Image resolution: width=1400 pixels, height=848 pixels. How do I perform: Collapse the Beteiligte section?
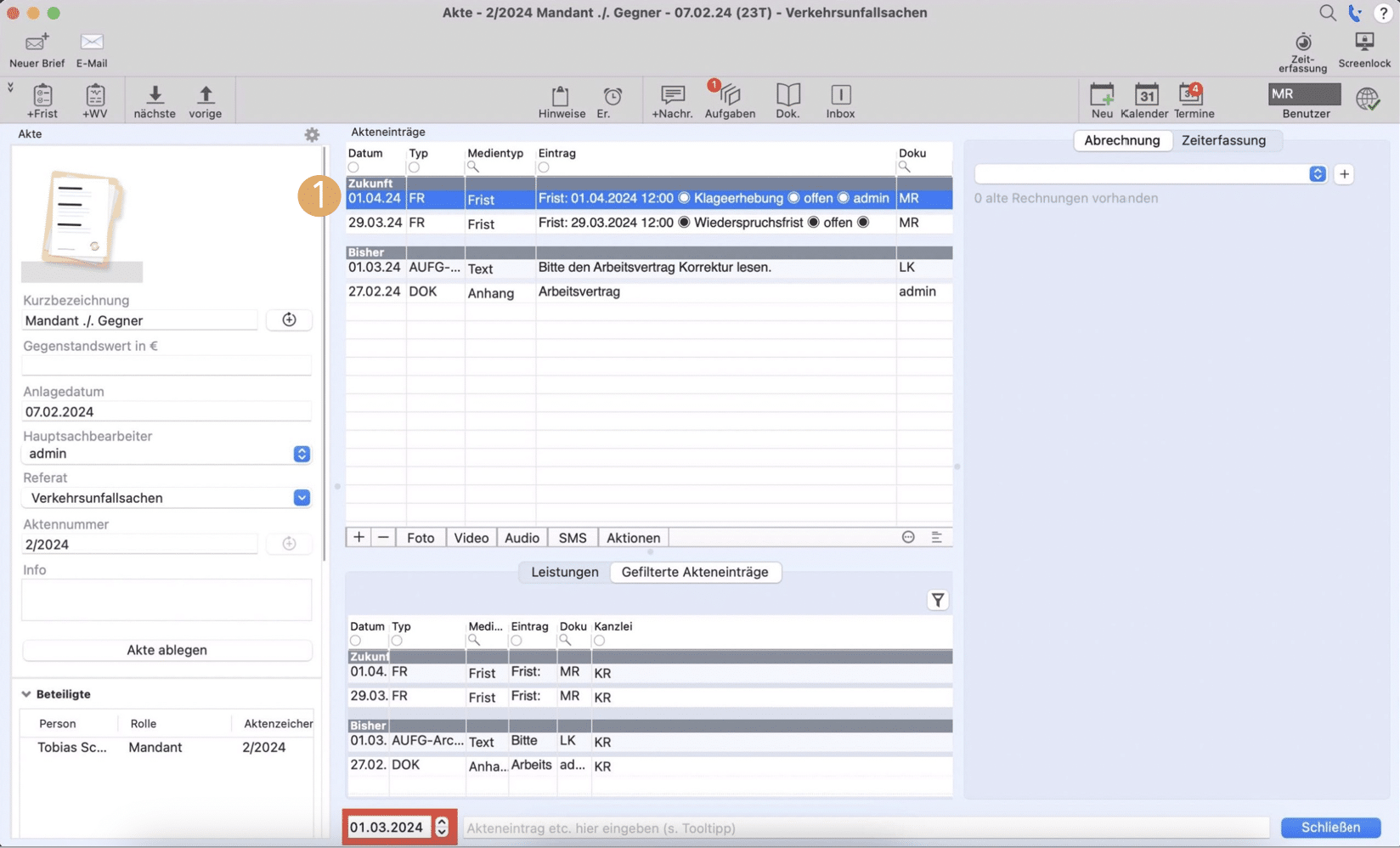(x=26, y=694)
